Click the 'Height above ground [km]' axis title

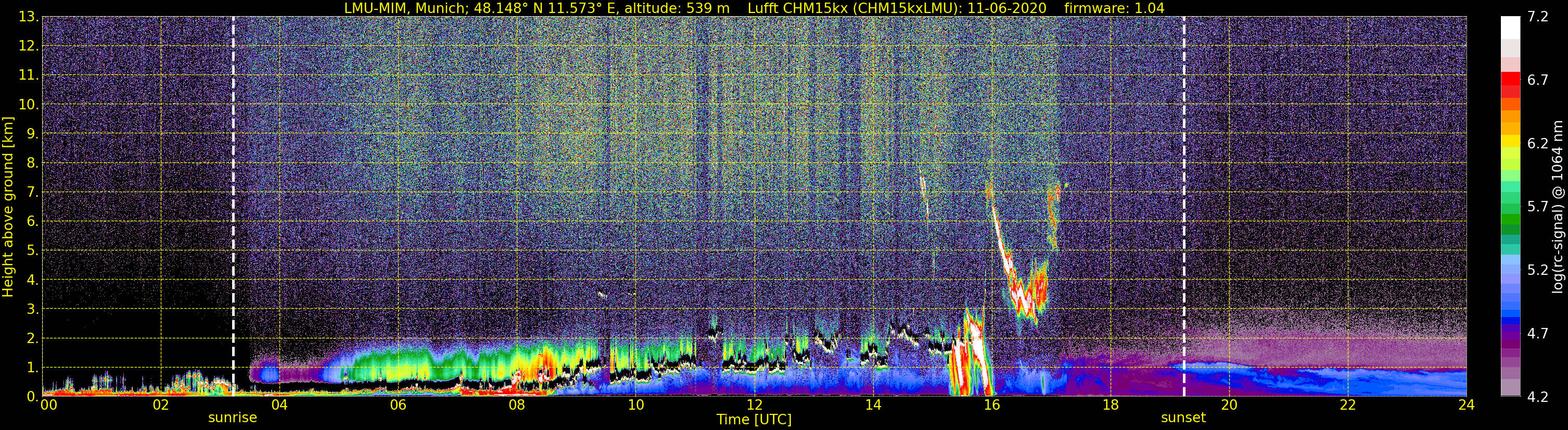click(x=8, y=207)
